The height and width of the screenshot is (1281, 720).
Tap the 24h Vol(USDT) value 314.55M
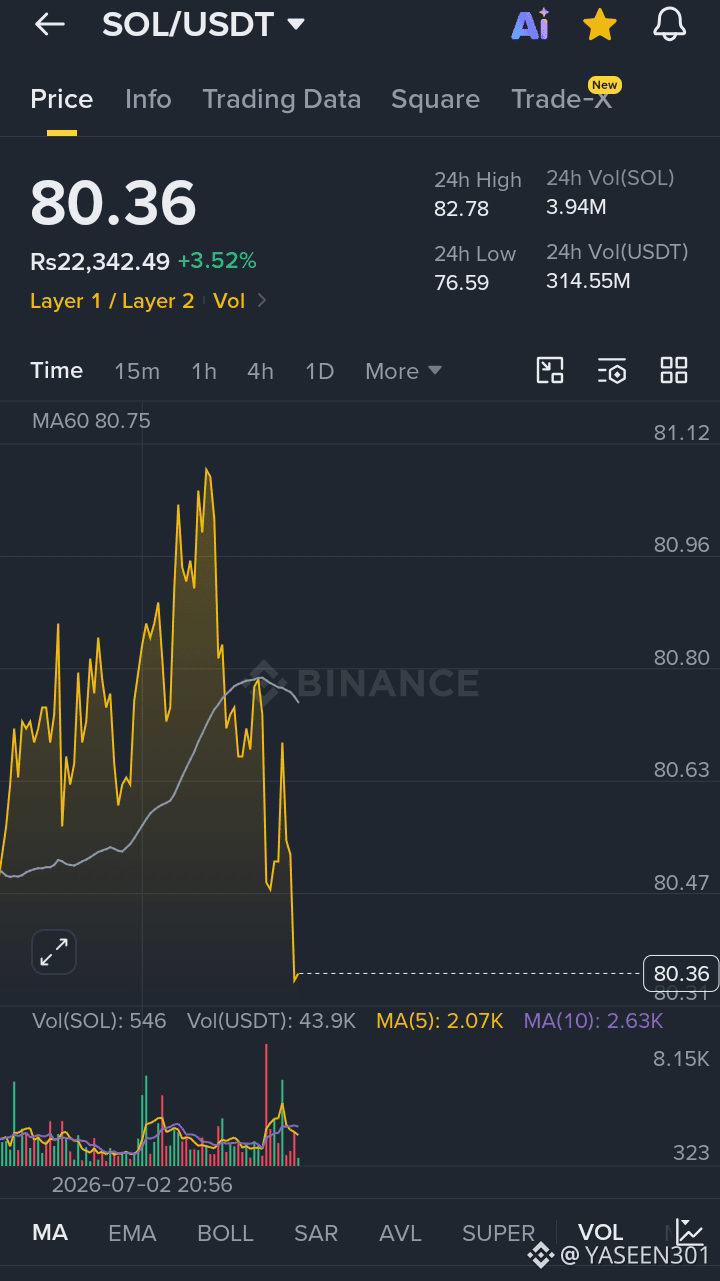(x=588, y=281)
